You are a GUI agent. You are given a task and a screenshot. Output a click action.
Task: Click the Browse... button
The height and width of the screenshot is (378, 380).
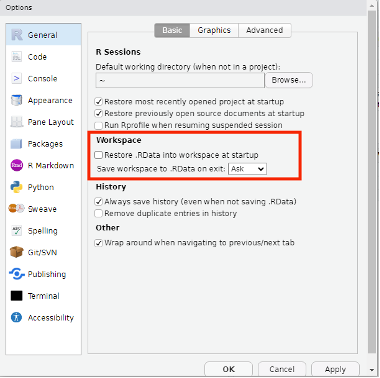289,80
